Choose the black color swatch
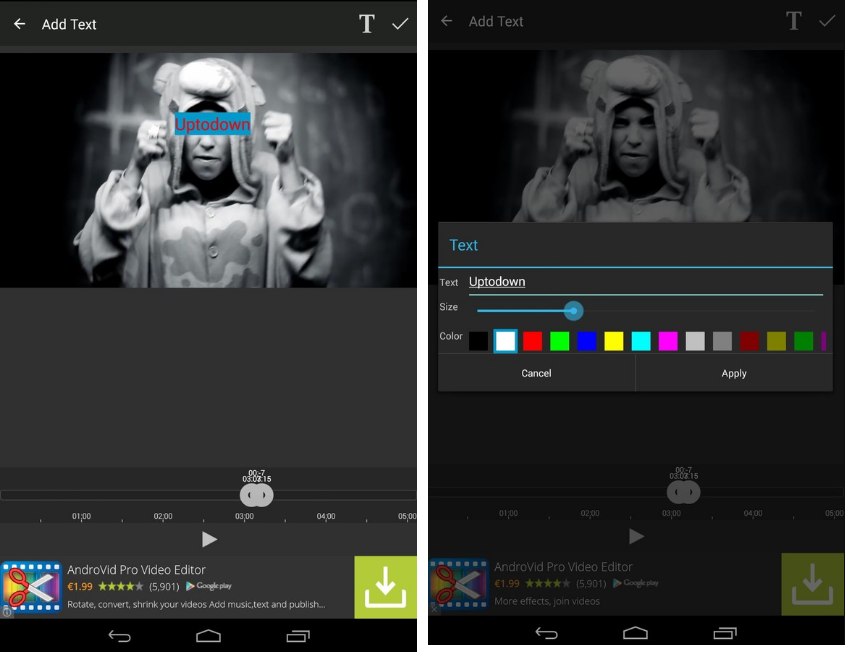The height and width of the screenshot is (652, 854). (479, 341)
